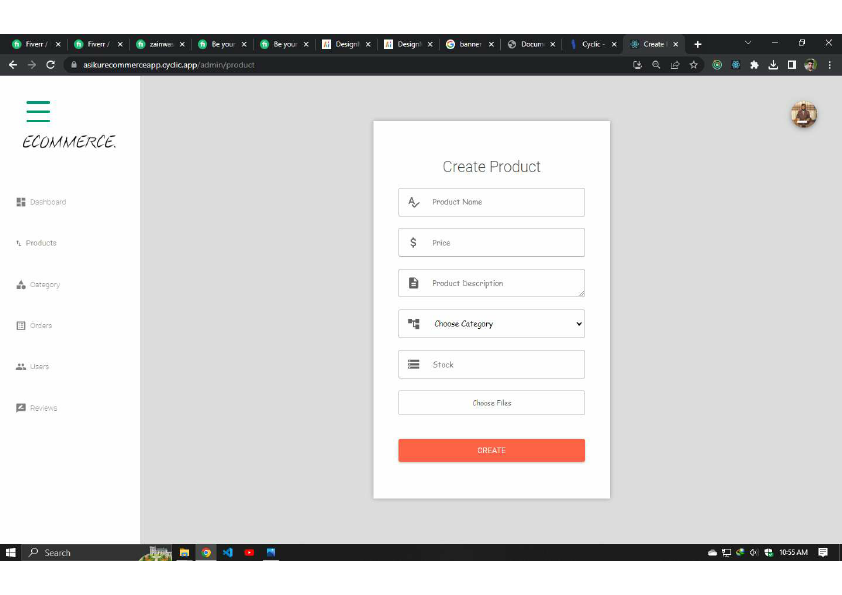The height and width of the screenshot is (595, 842).
Task: Click the share page icon
Action: (675, 65)
